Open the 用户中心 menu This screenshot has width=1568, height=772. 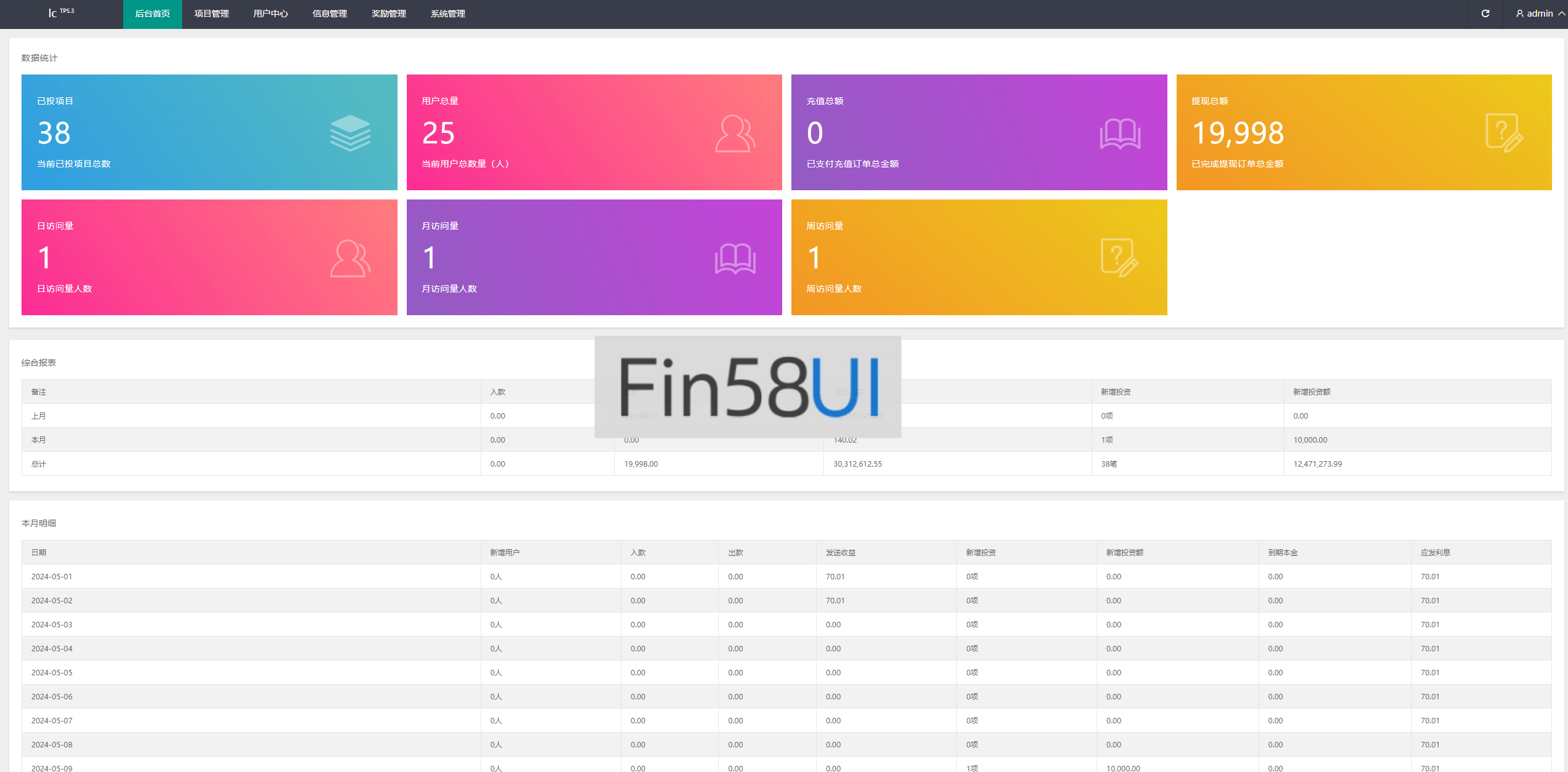pyautogui.click(x=270, y=14)
